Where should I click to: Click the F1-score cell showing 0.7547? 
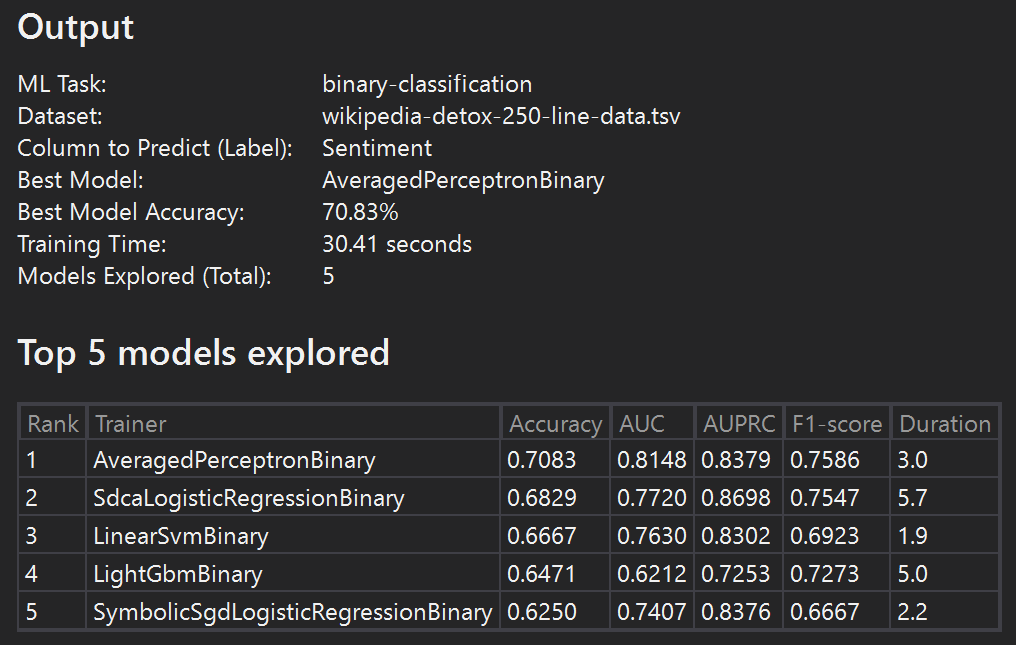click(x=824, y=498)
